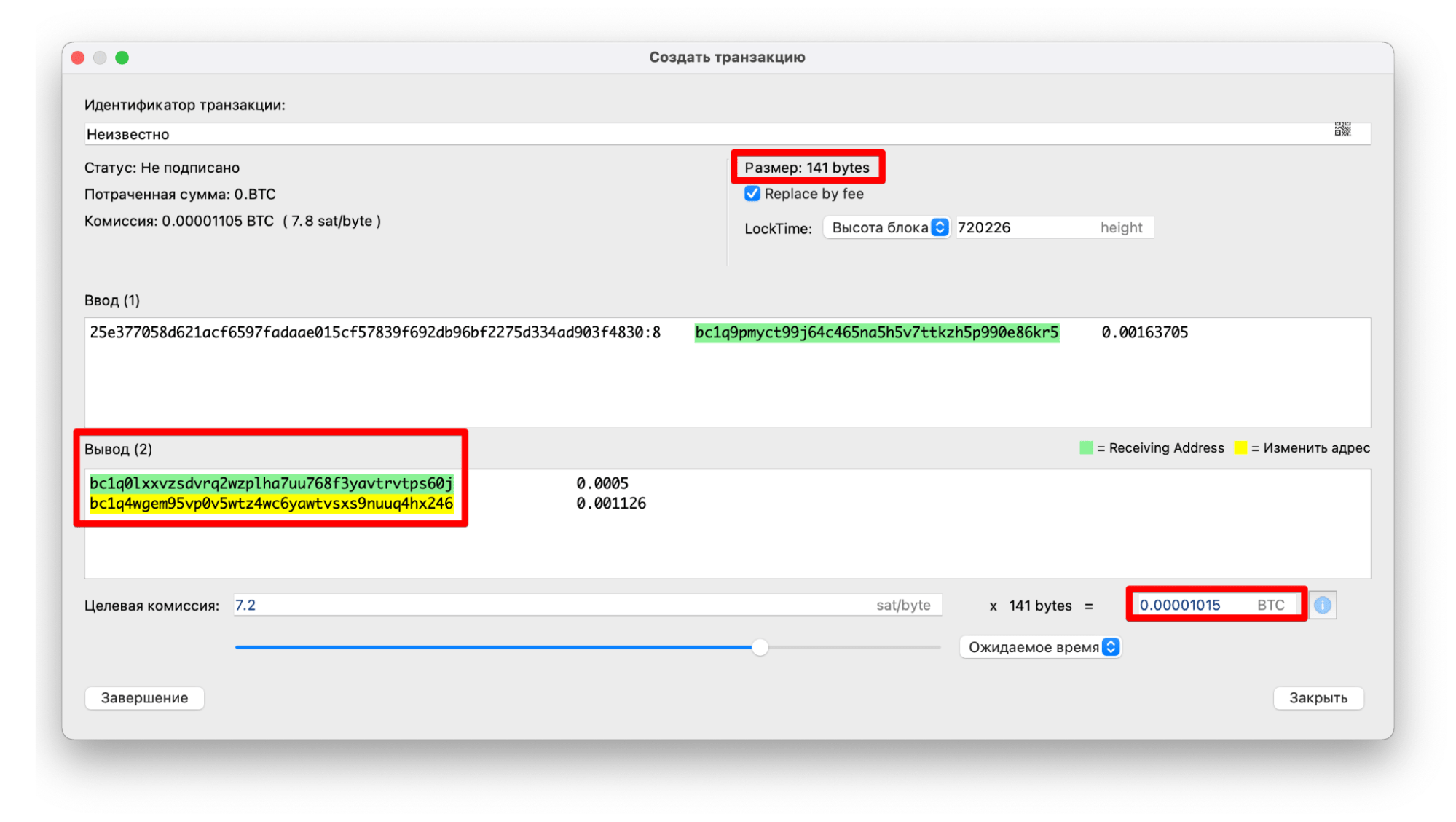Click Завершение button to finish transaction
Image resolution: width=1456 pixels, height=822 pixels.
[x=146, y=697]
